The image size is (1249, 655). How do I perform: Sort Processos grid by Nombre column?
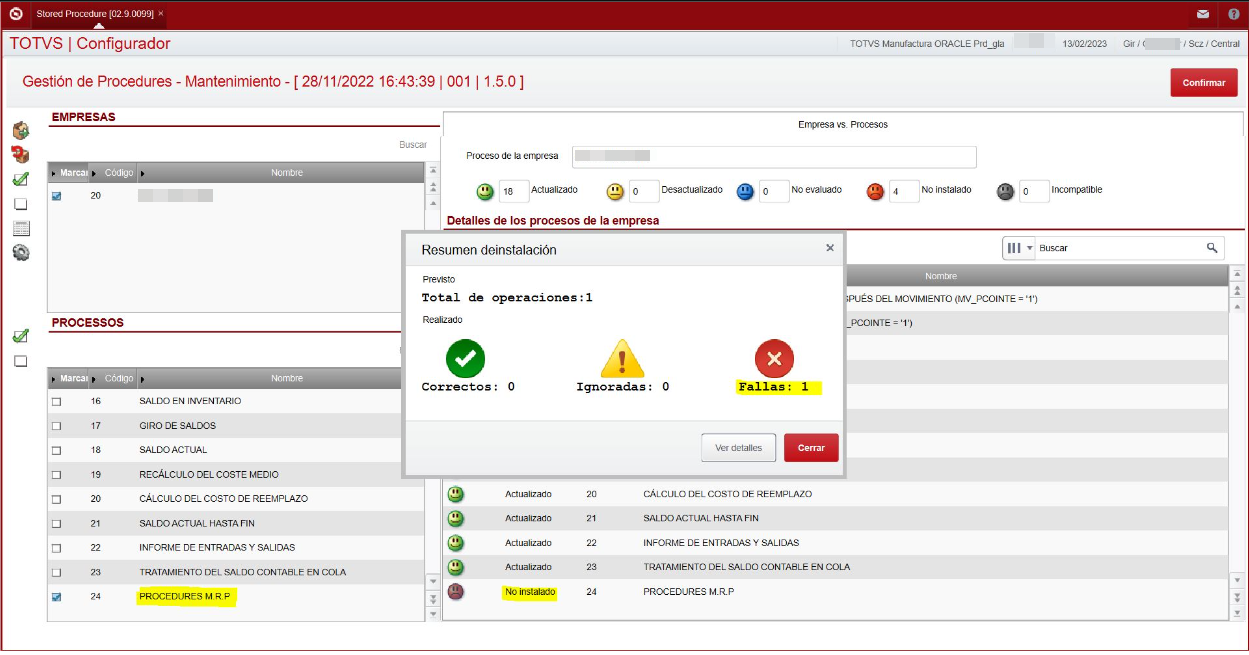[281, 379]
